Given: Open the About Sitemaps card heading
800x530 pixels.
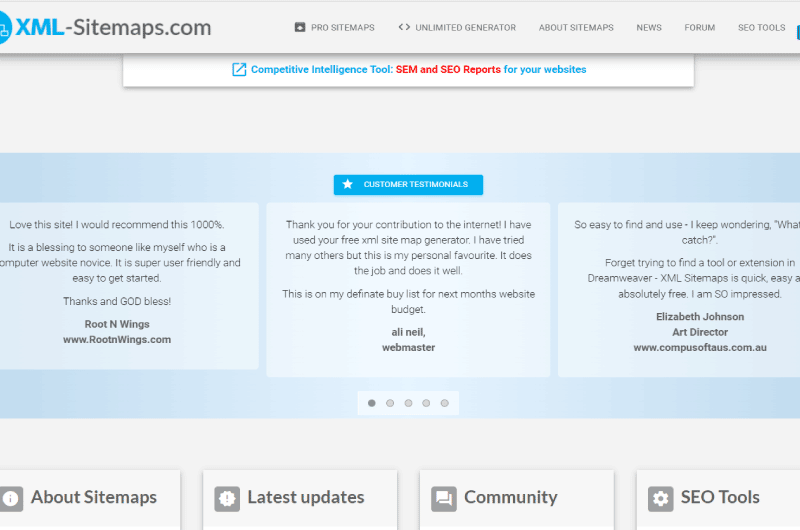Looking at the screenshot, I should [93, 497].
